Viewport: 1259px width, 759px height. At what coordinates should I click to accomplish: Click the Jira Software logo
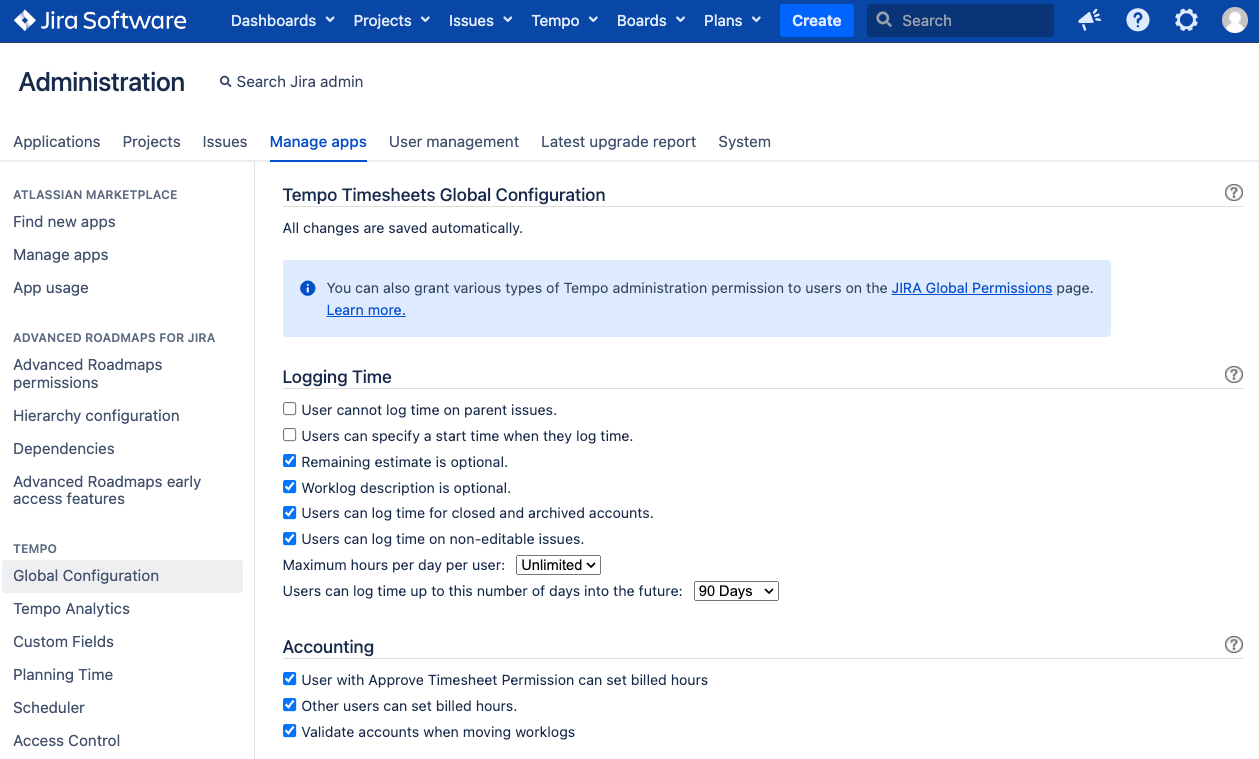[100, 20]
